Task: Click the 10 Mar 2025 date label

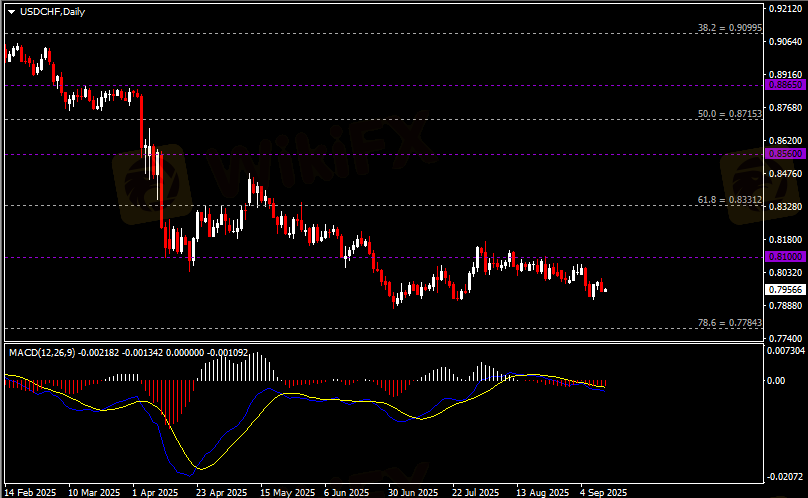Action: [94, 492]
